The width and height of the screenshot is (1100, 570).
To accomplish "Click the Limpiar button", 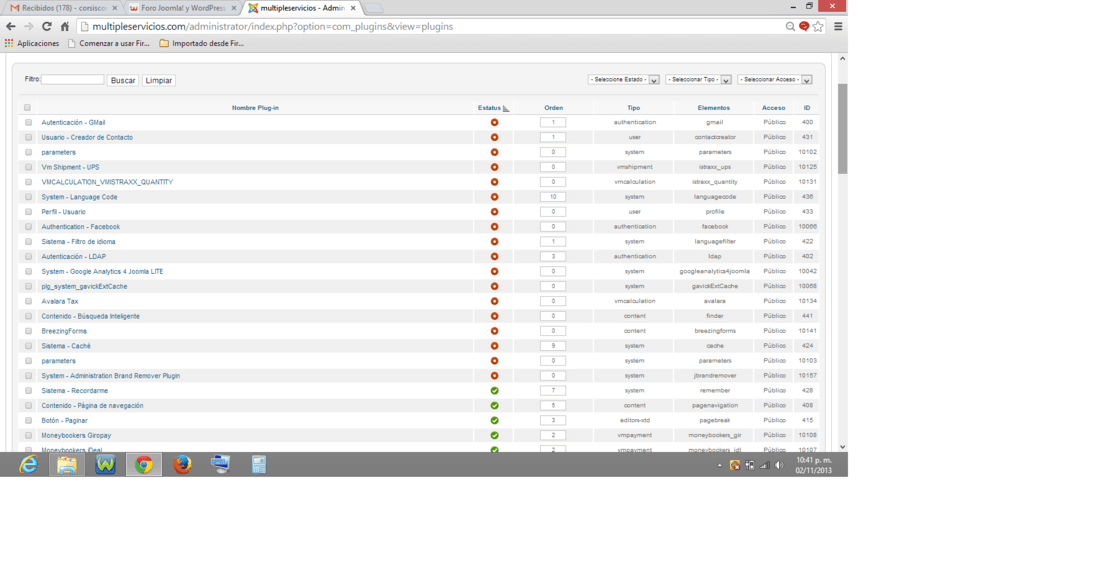I will tap(159, 81).
